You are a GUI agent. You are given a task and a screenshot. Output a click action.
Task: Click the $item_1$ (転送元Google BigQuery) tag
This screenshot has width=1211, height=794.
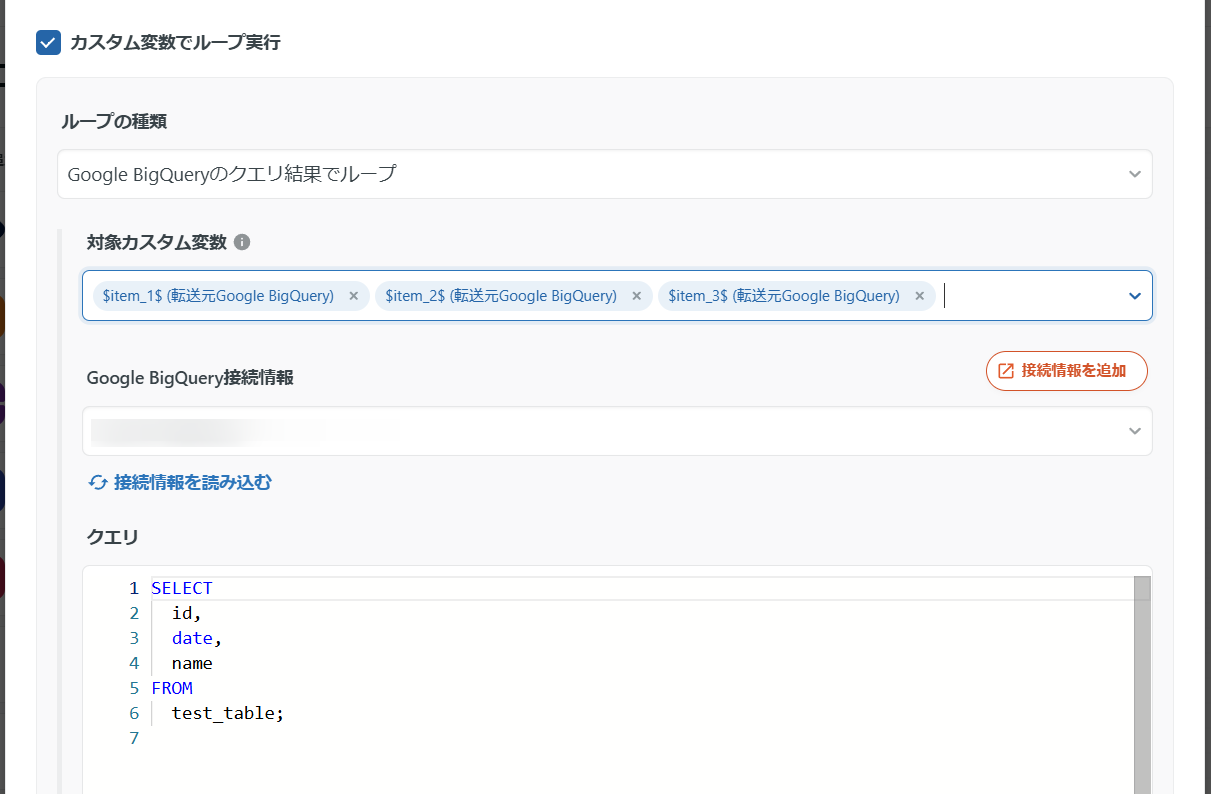point(218,296)
